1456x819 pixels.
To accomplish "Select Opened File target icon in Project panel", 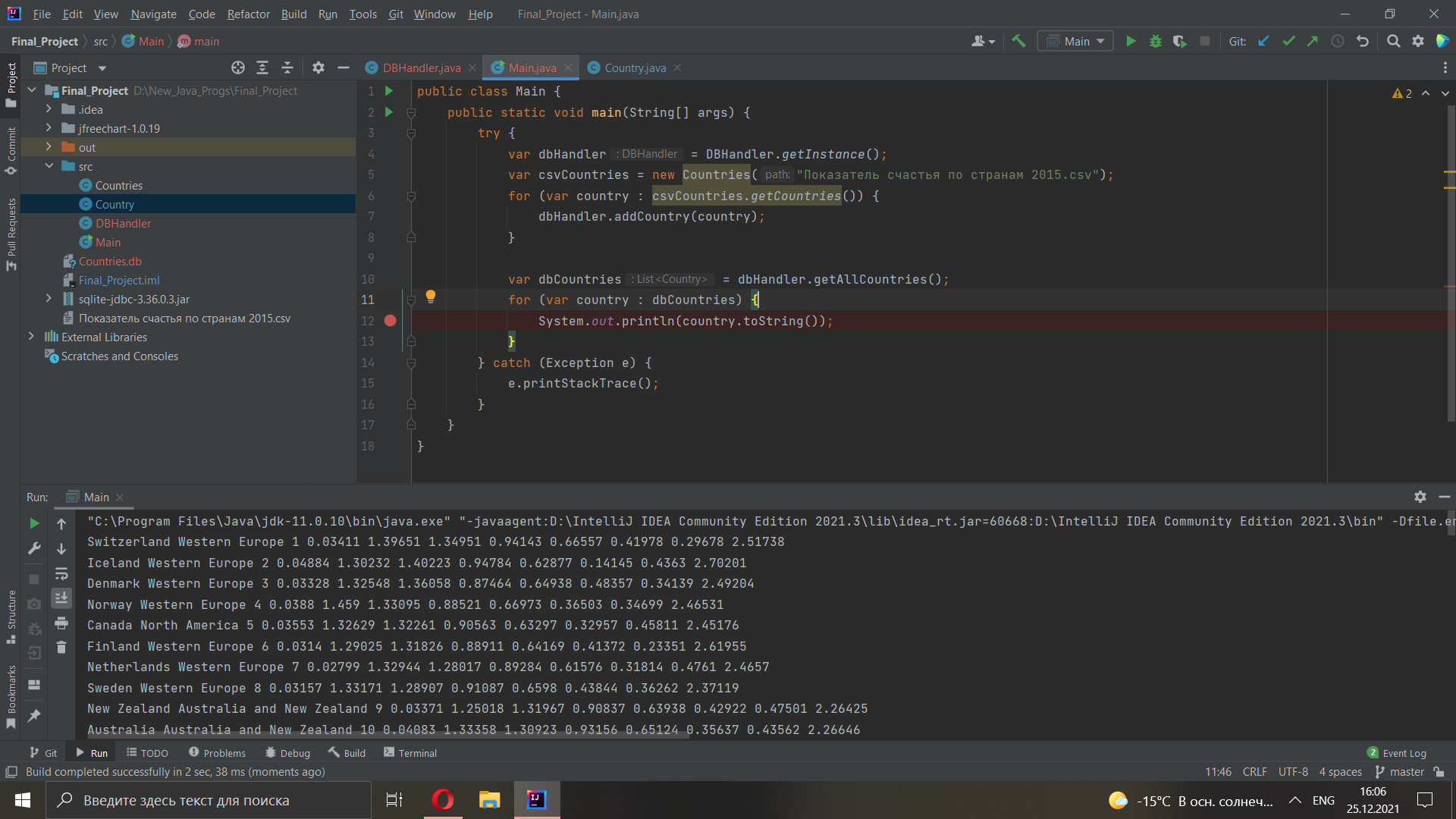I will (238, 67).
